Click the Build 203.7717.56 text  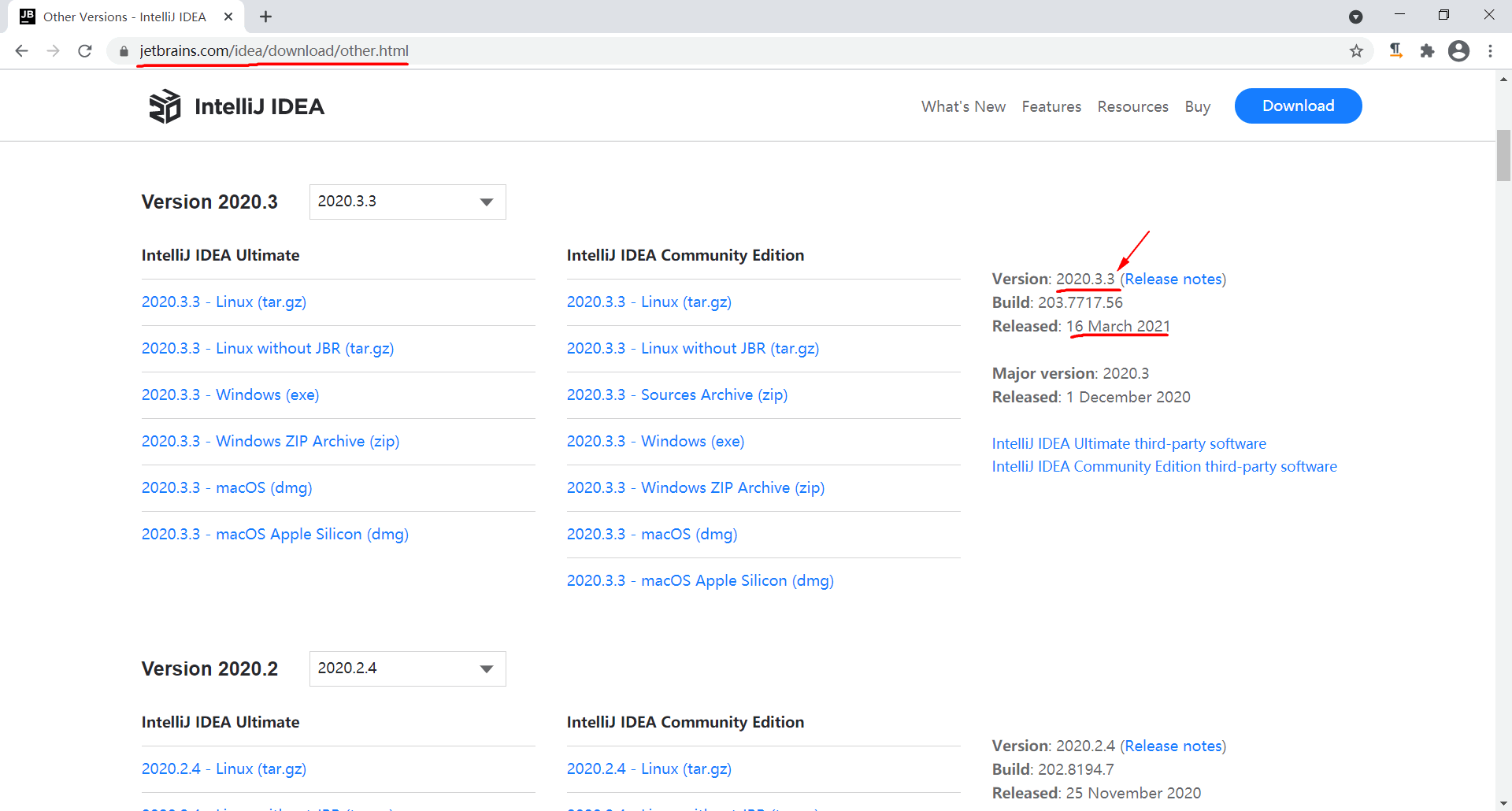[1058, 302]
